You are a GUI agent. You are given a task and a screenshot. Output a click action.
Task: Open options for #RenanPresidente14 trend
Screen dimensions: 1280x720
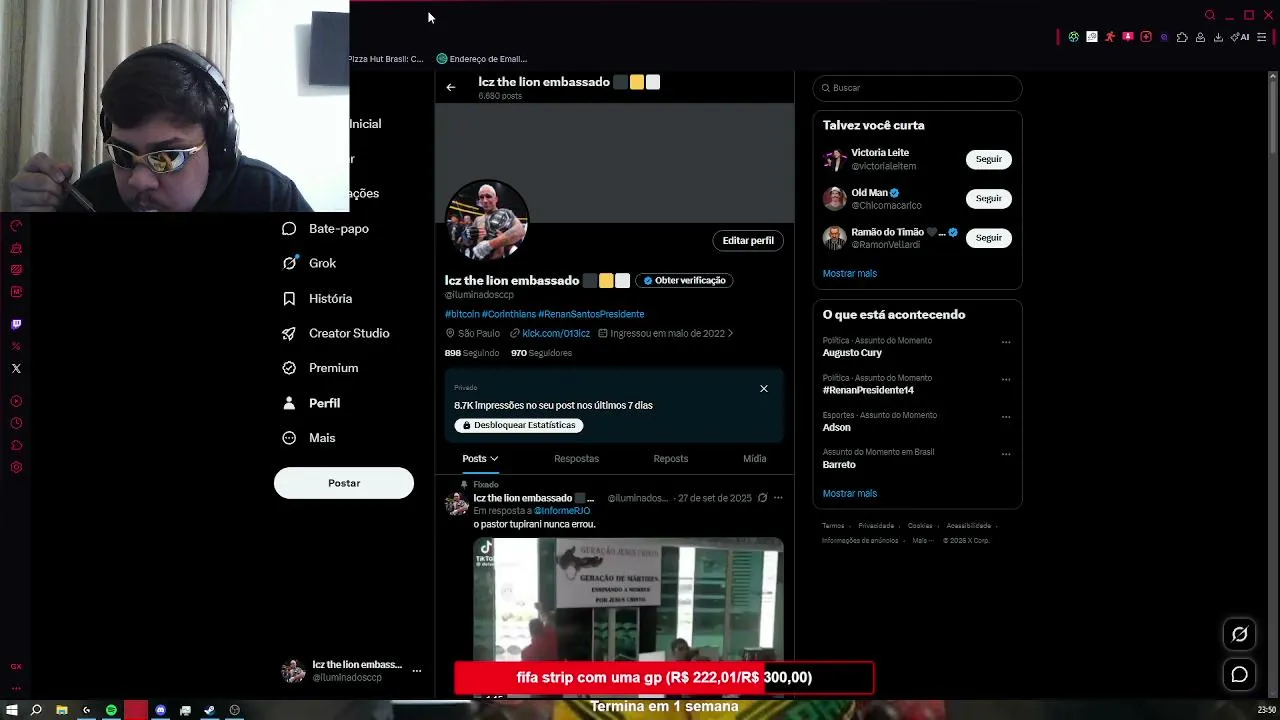click(x=1006, y=380)
